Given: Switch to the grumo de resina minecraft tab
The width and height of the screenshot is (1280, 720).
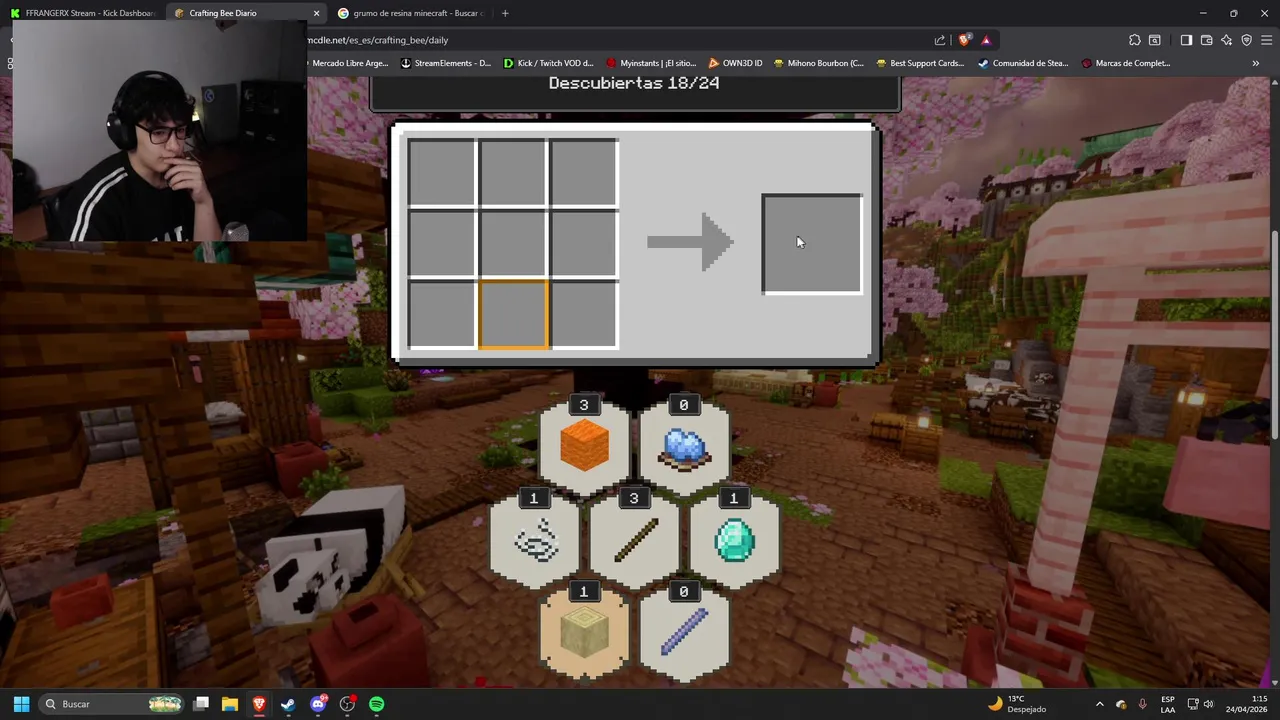Looking at the screenshot, I should [410, 13].
